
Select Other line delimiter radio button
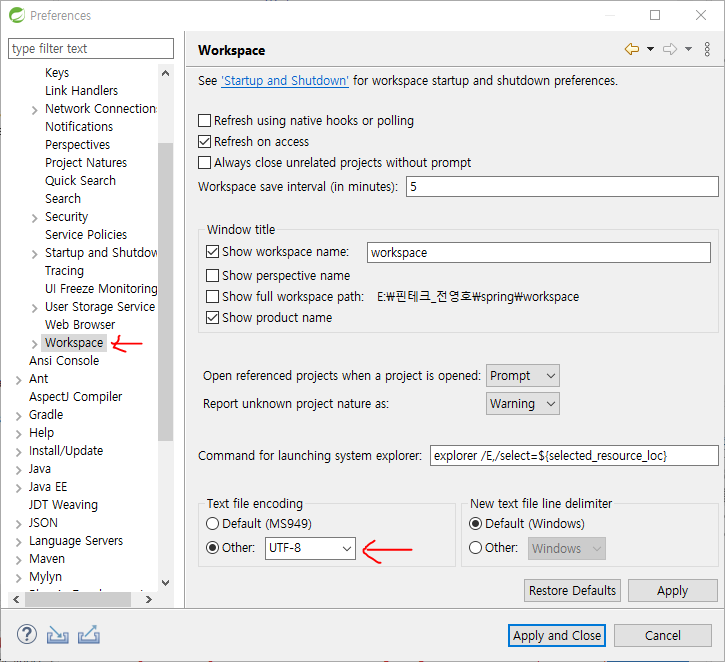(475, 548)
